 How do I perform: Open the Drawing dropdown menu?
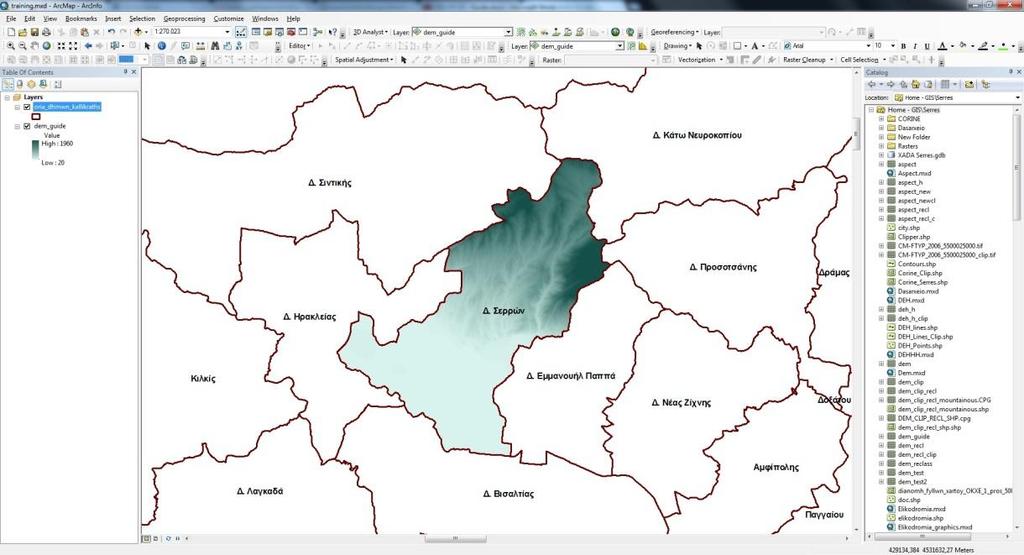point(677,46)
